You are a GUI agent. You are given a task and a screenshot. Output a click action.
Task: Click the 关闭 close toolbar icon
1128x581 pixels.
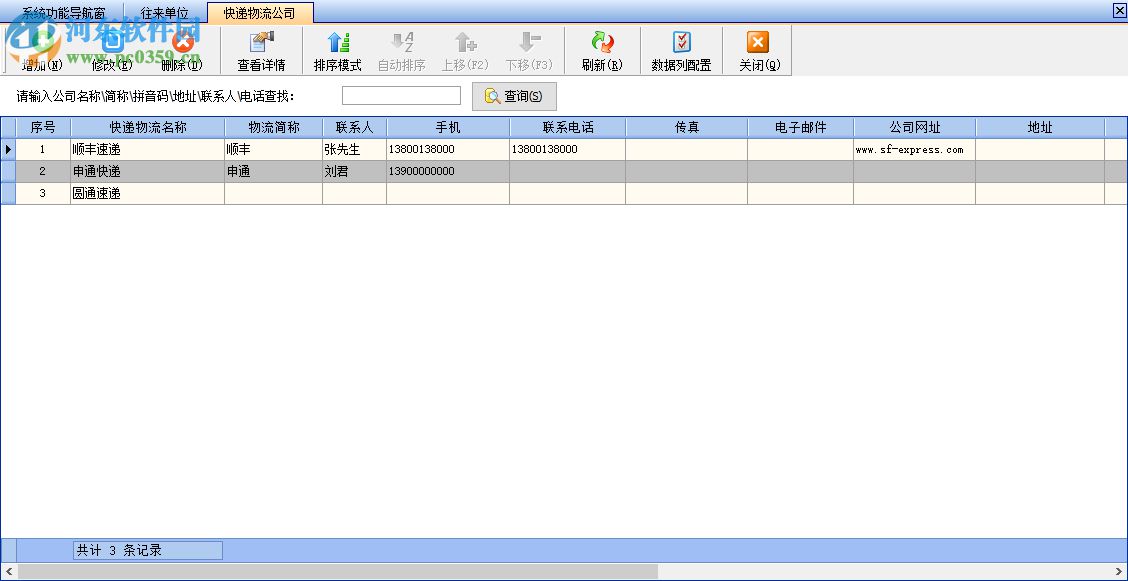pyautogui.click(x=756, y=50)
